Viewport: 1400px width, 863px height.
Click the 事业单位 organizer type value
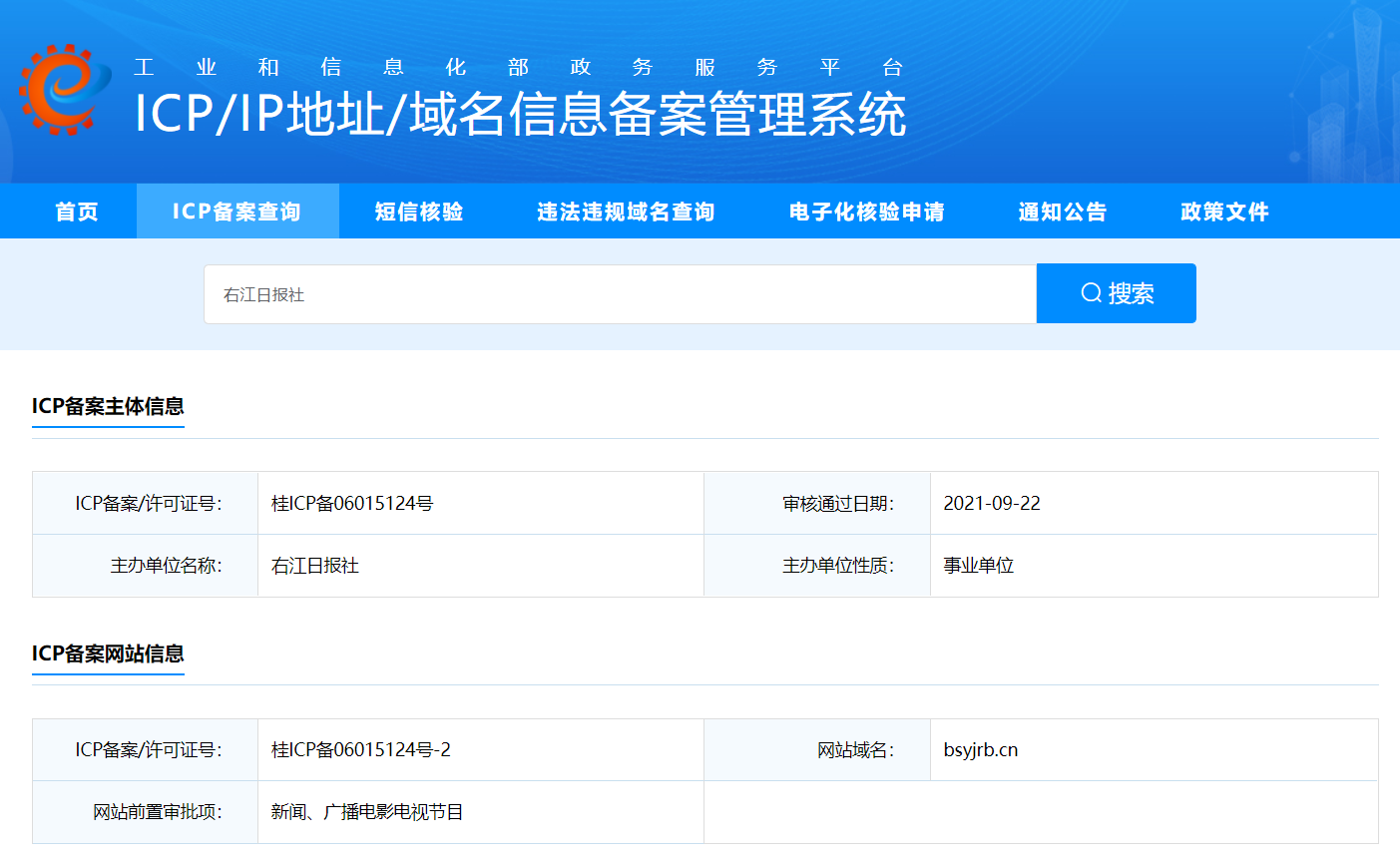(x=978, y=566)
